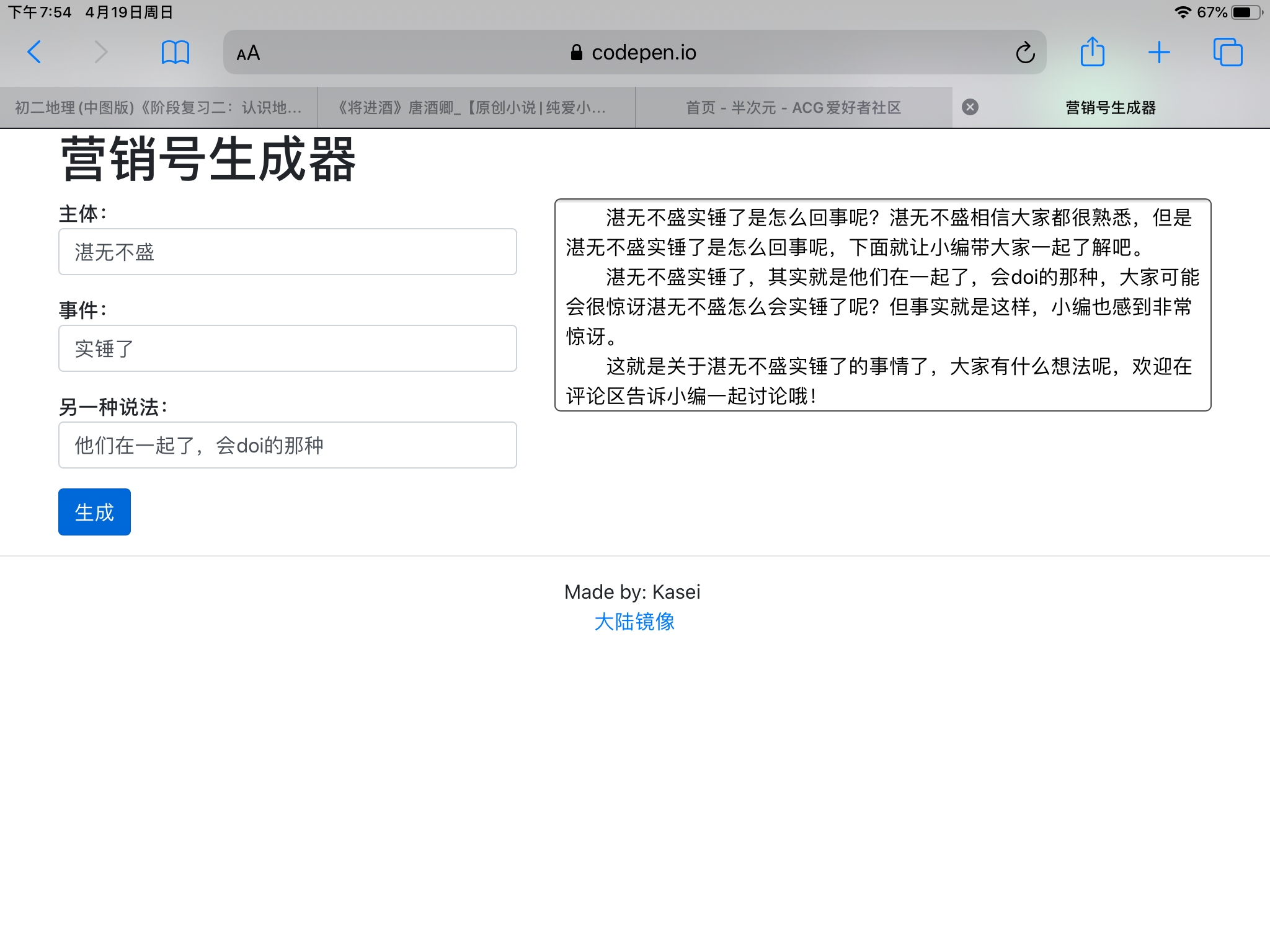Tap the Wi-Fi status icon
Image resolution: width=1270 pixels, height=952 pixels.
pos(1183,12)
